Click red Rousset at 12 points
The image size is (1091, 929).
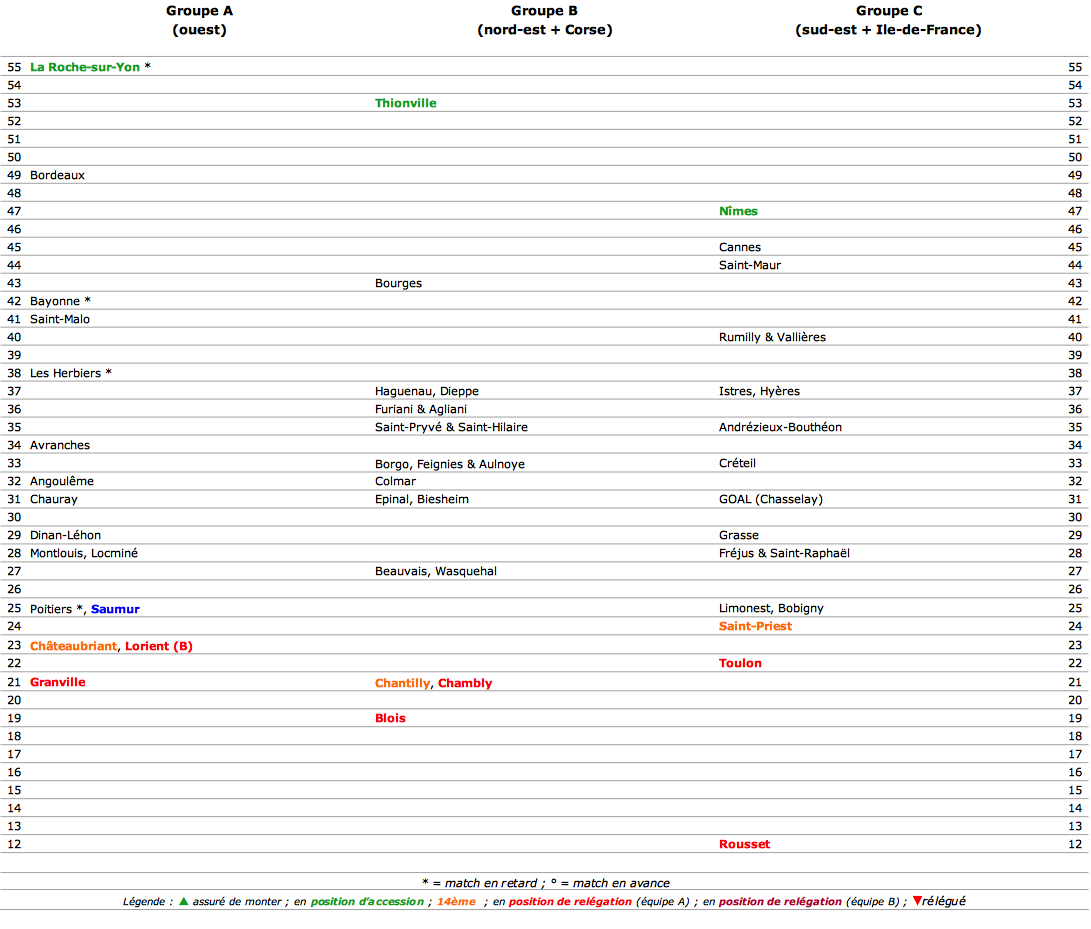744,844
